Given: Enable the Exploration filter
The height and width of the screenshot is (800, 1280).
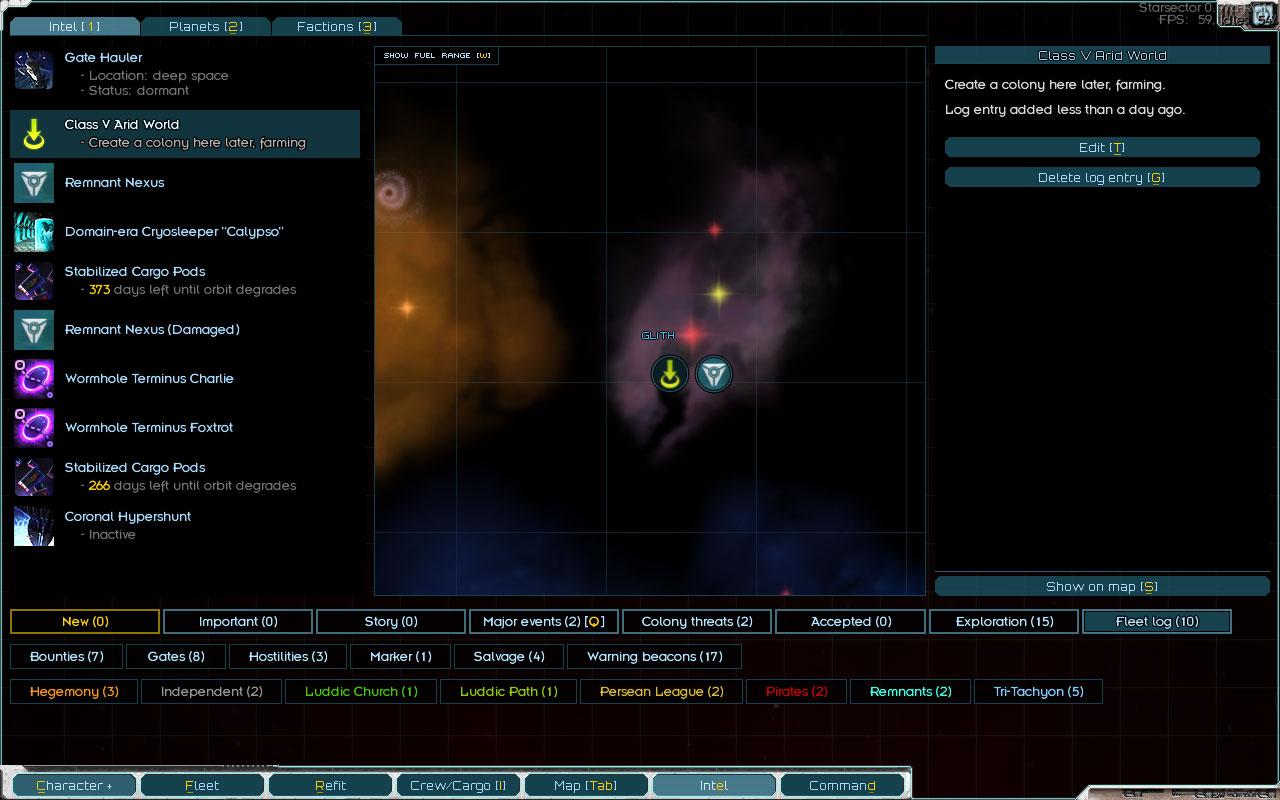Looking at the screenshot, I should click(x=1004, y=622).
